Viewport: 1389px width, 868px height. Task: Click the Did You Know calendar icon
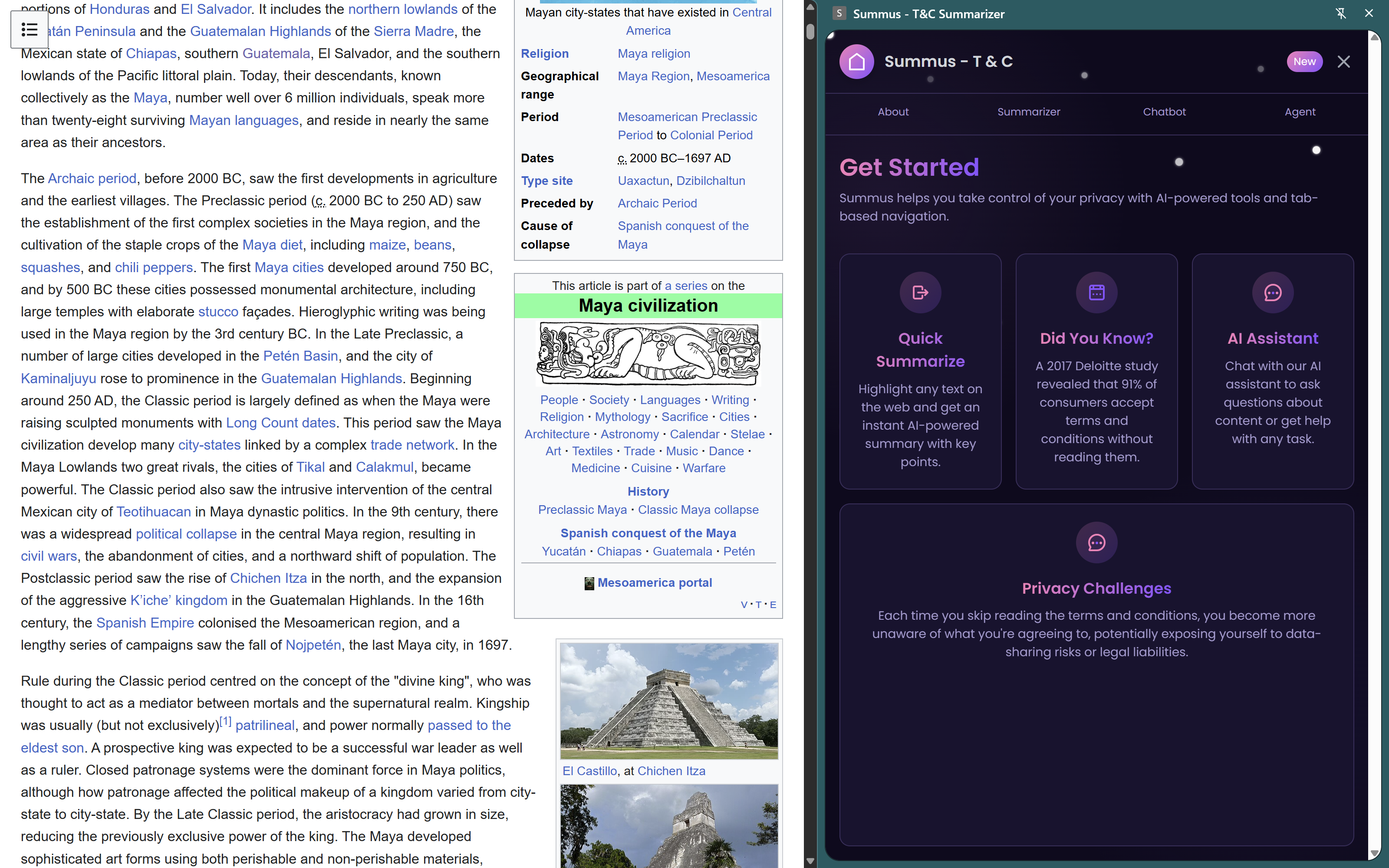[1096, 293]
